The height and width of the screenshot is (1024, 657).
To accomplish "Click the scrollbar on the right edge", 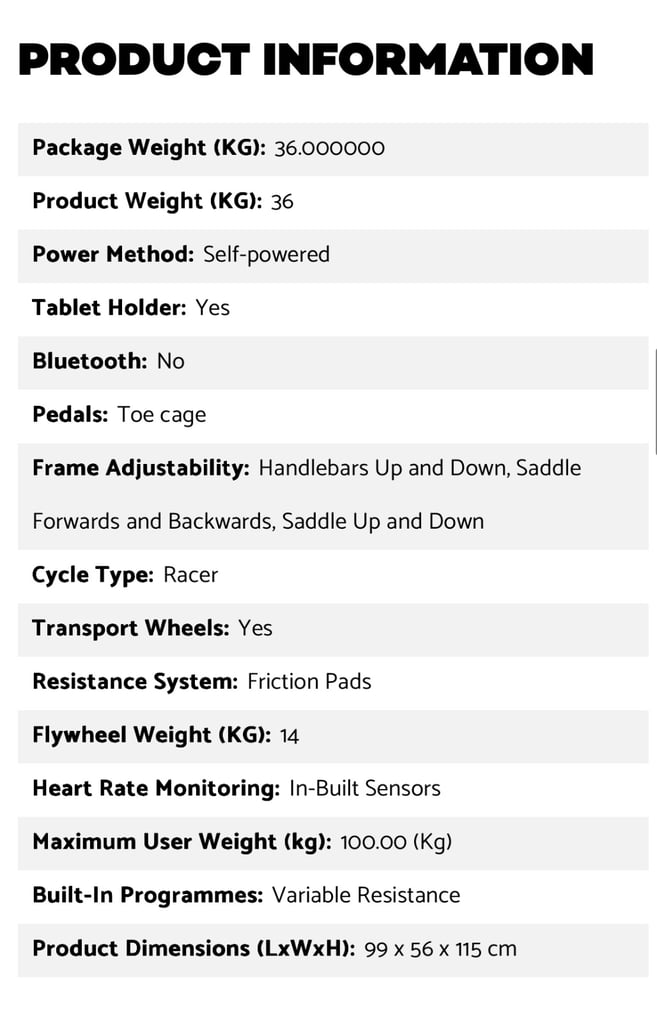I will 655,402.
